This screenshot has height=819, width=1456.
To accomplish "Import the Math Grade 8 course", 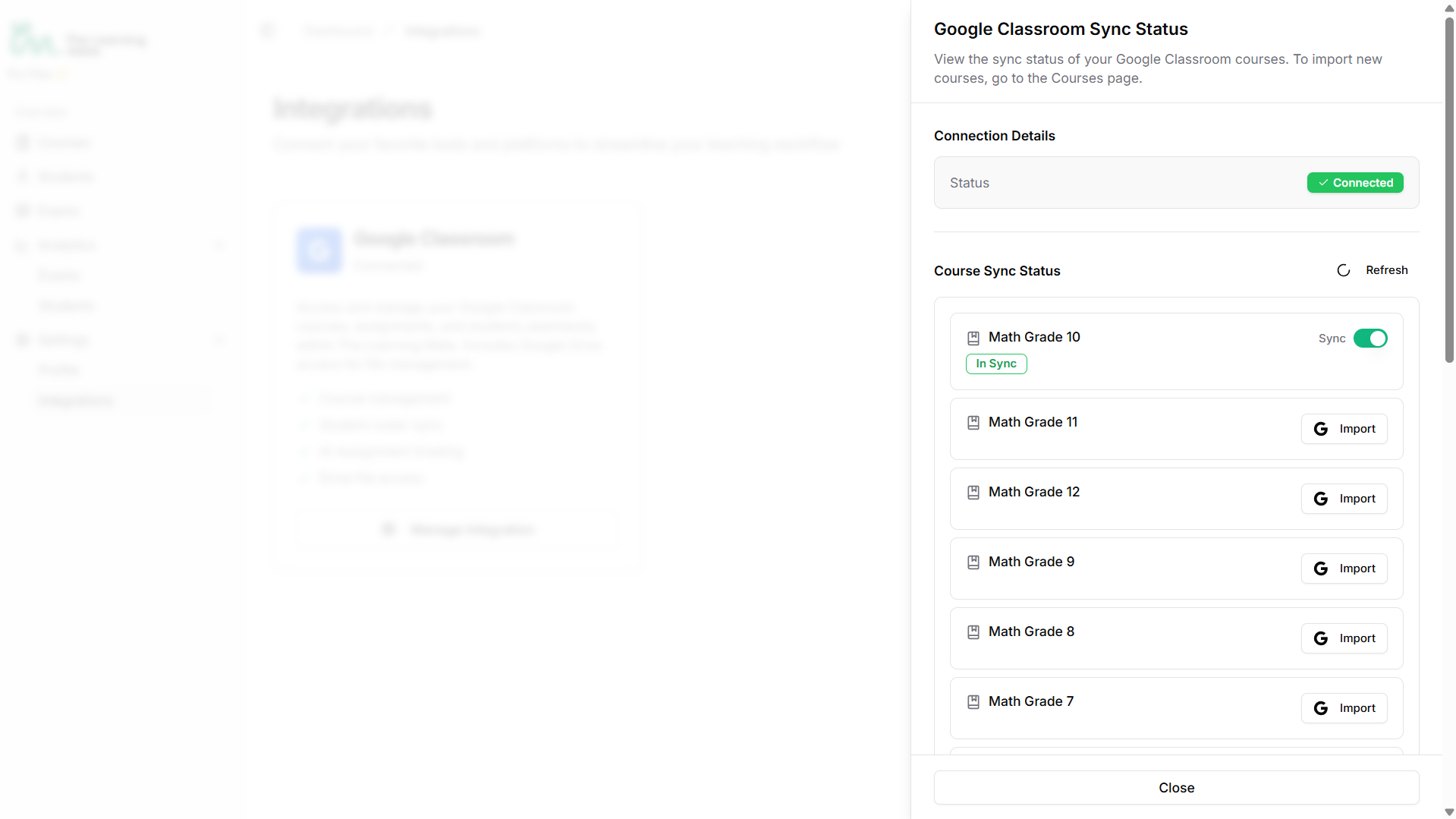I will [x=1344, y=638].
